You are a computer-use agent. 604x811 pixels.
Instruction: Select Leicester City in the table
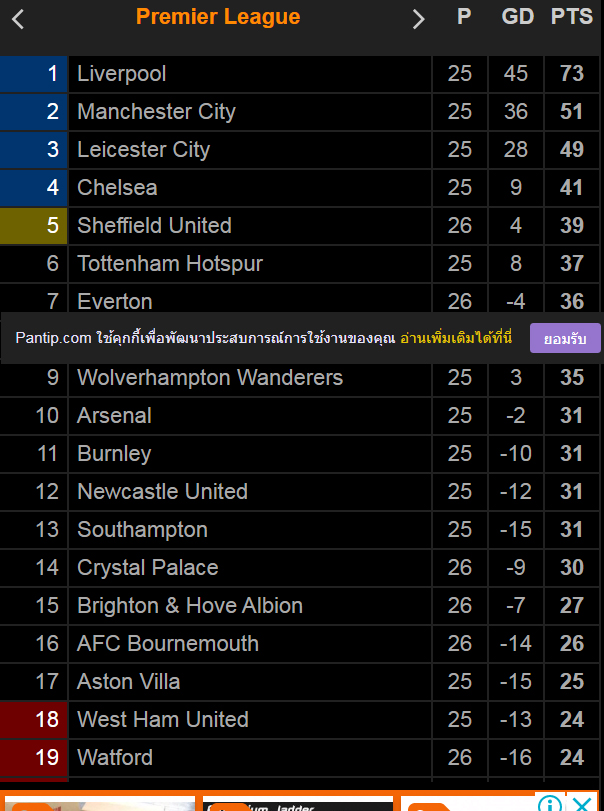[144, 150]
